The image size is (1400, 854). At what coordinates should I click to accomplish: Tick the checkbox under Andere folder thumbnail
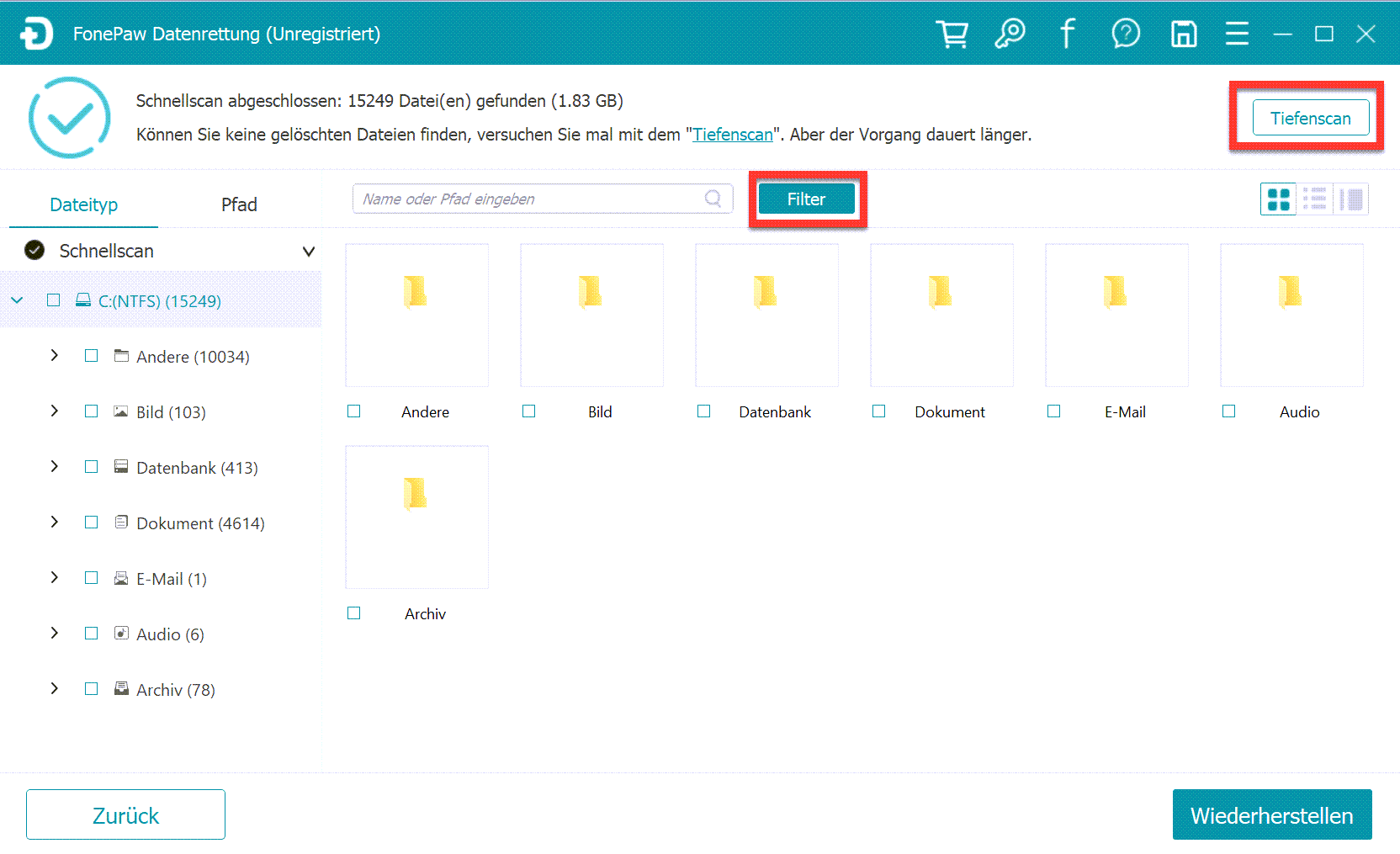click(354, 411)
